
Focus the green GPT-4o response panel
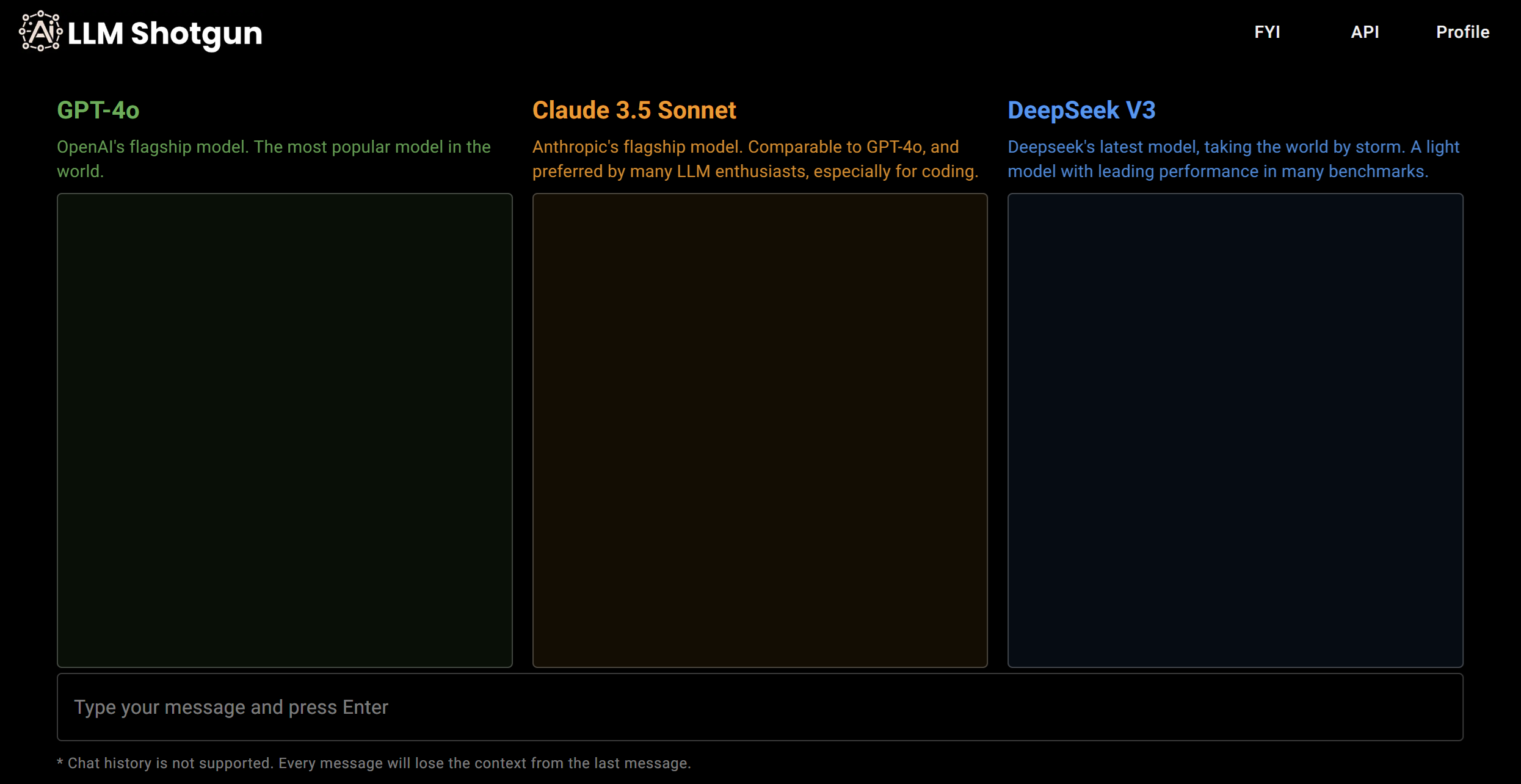click(x=285, y=430)
